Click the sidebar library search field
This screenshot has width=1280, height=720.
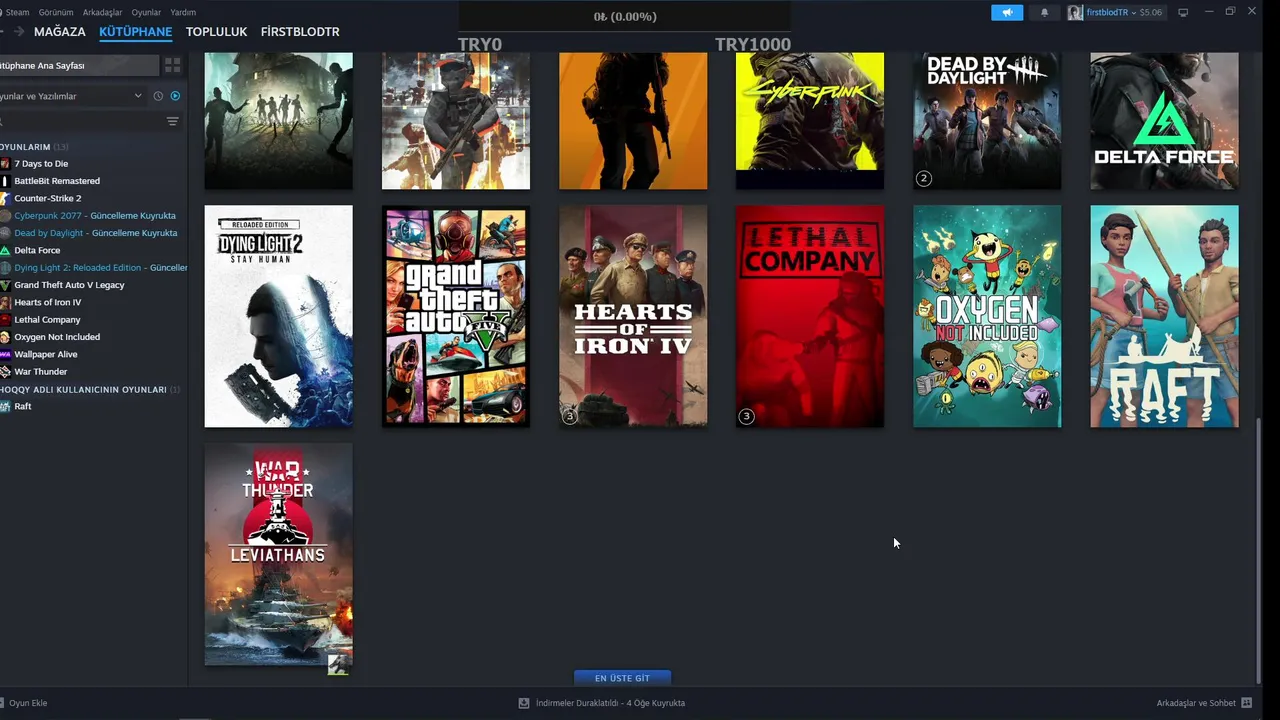(x=80, y=121)
